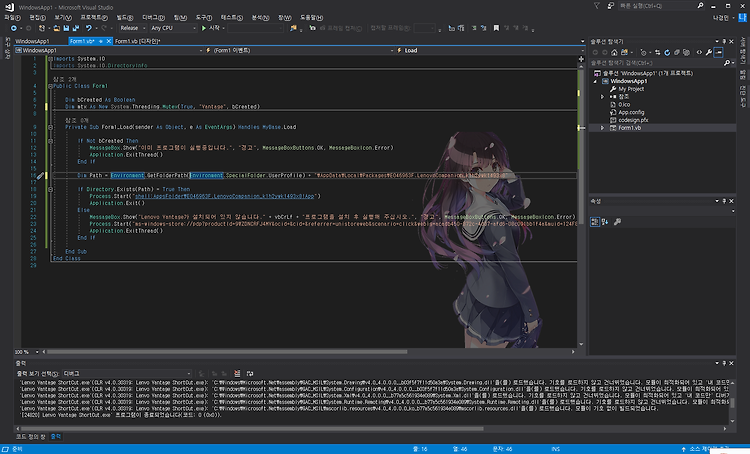
Task: Select the 0.ico file
Action: pyautogui.click(x=624, y=104)
